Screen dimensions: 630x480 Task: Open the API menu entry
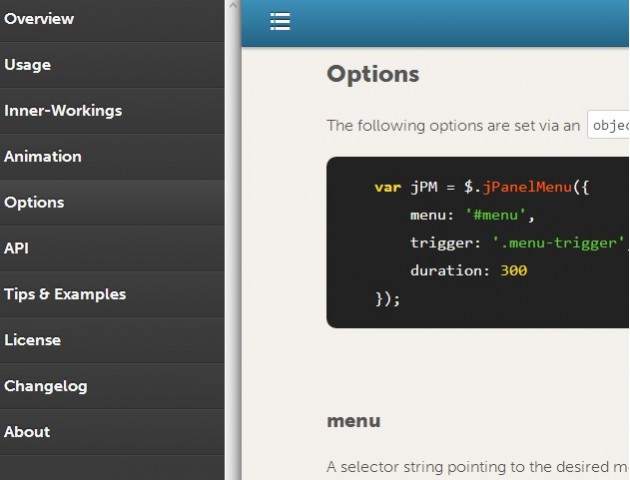(17, 248)
